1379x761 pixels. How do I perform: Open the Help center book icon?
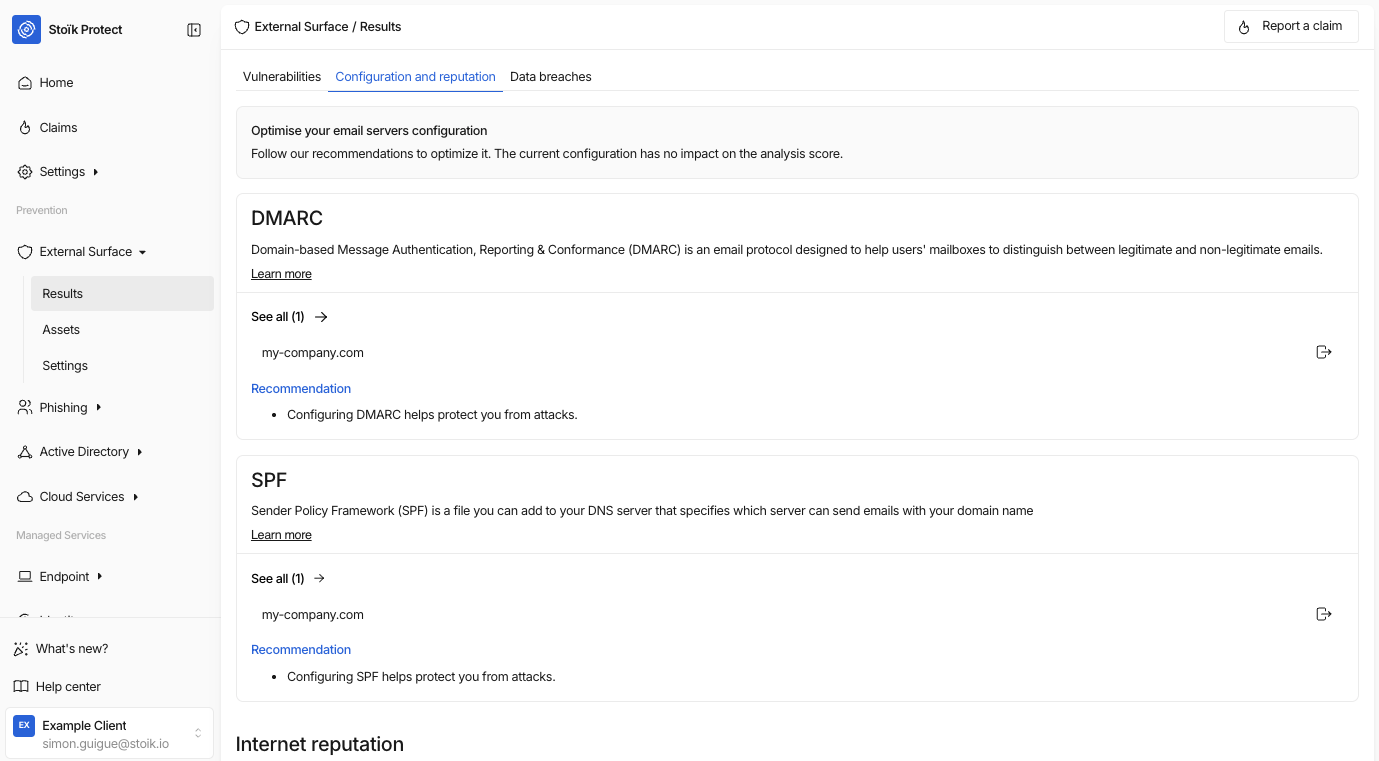(x=21, y=687)
